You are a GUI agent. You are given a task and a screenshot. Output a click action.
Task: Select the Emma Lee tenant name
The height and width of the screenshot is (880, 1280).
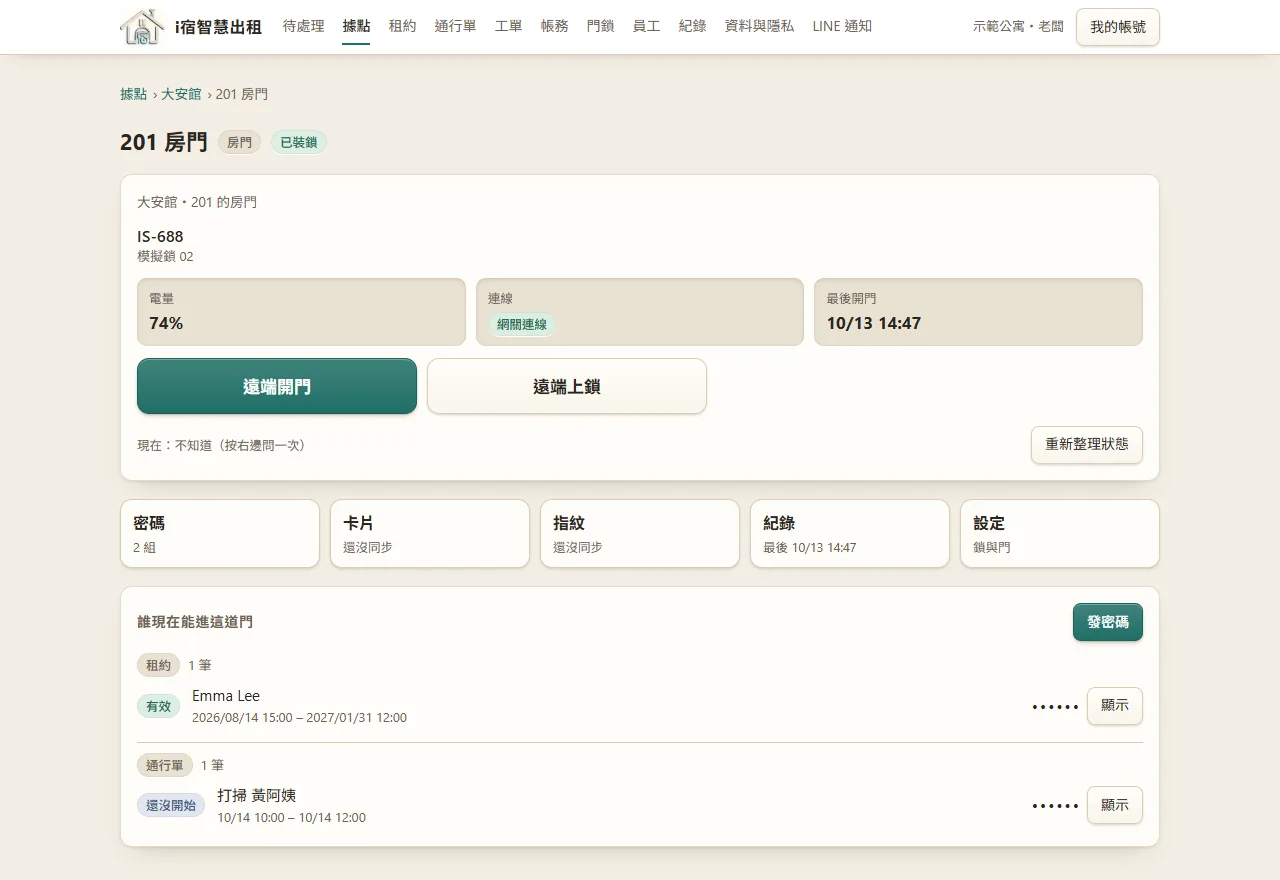pos(226,696)
